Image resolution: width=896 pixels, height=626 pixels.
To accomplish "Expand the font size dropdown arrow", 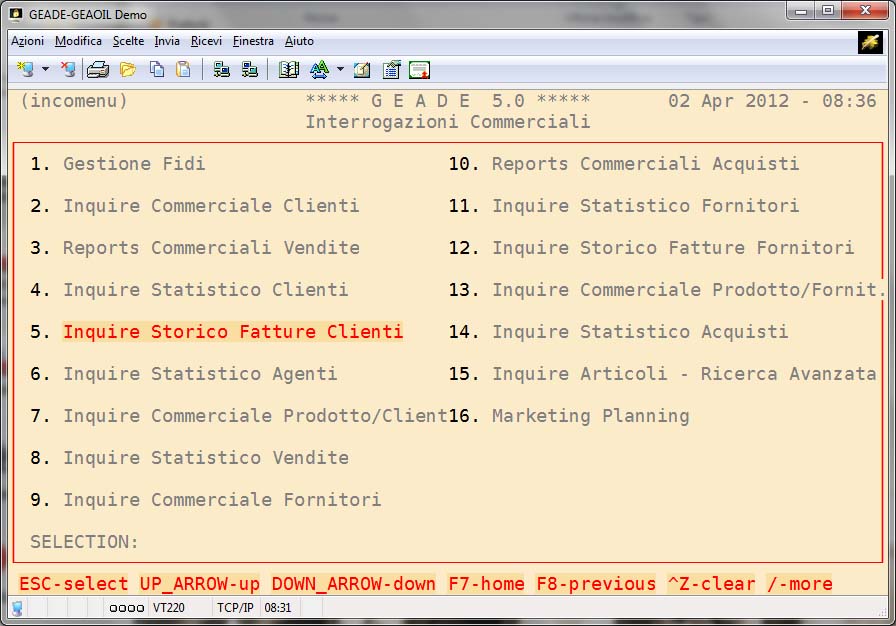I will tap(340, 70).
